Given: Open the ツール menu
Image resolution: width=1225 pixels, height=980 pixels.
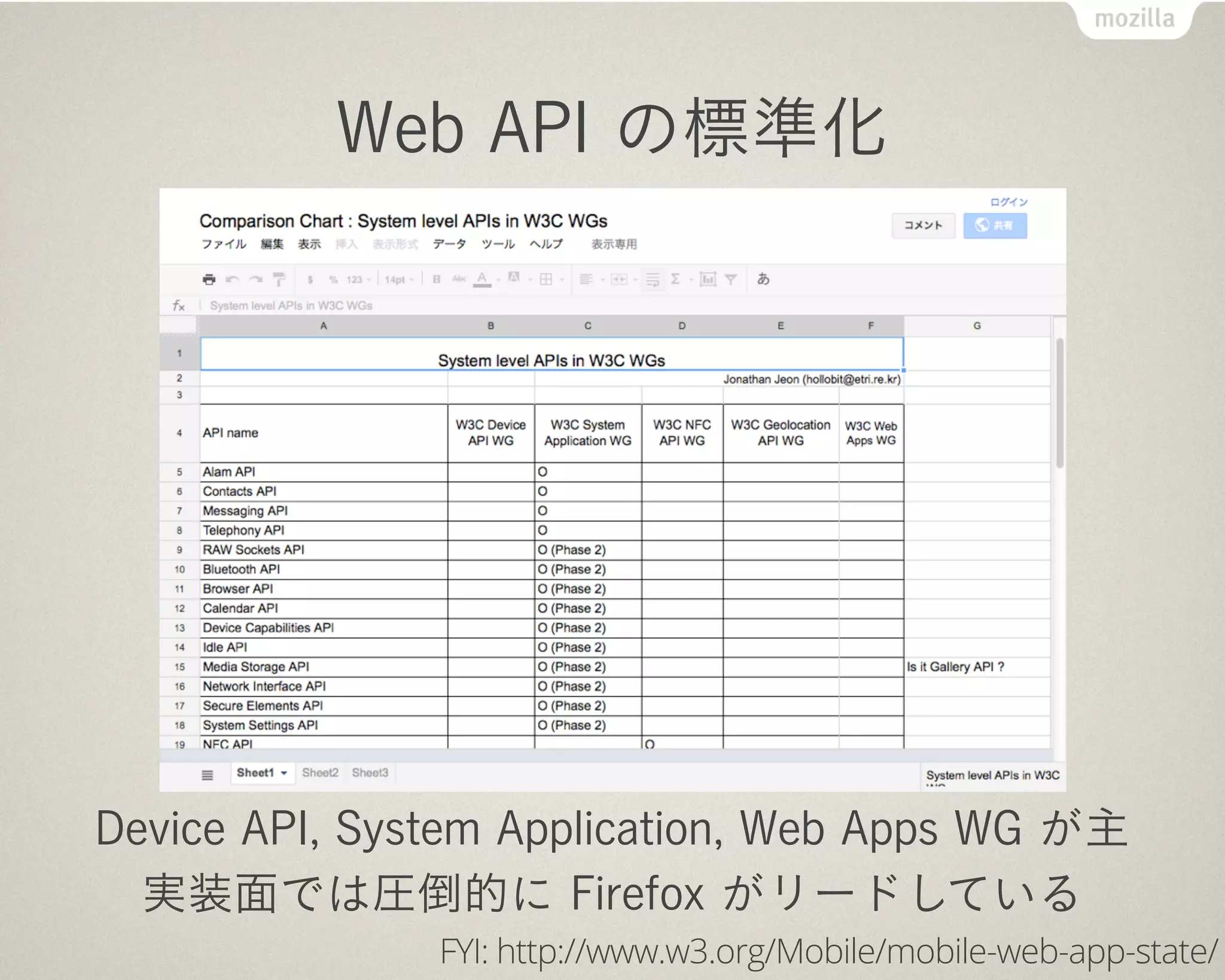Looking at the screenshot, I should click(498, 244).
